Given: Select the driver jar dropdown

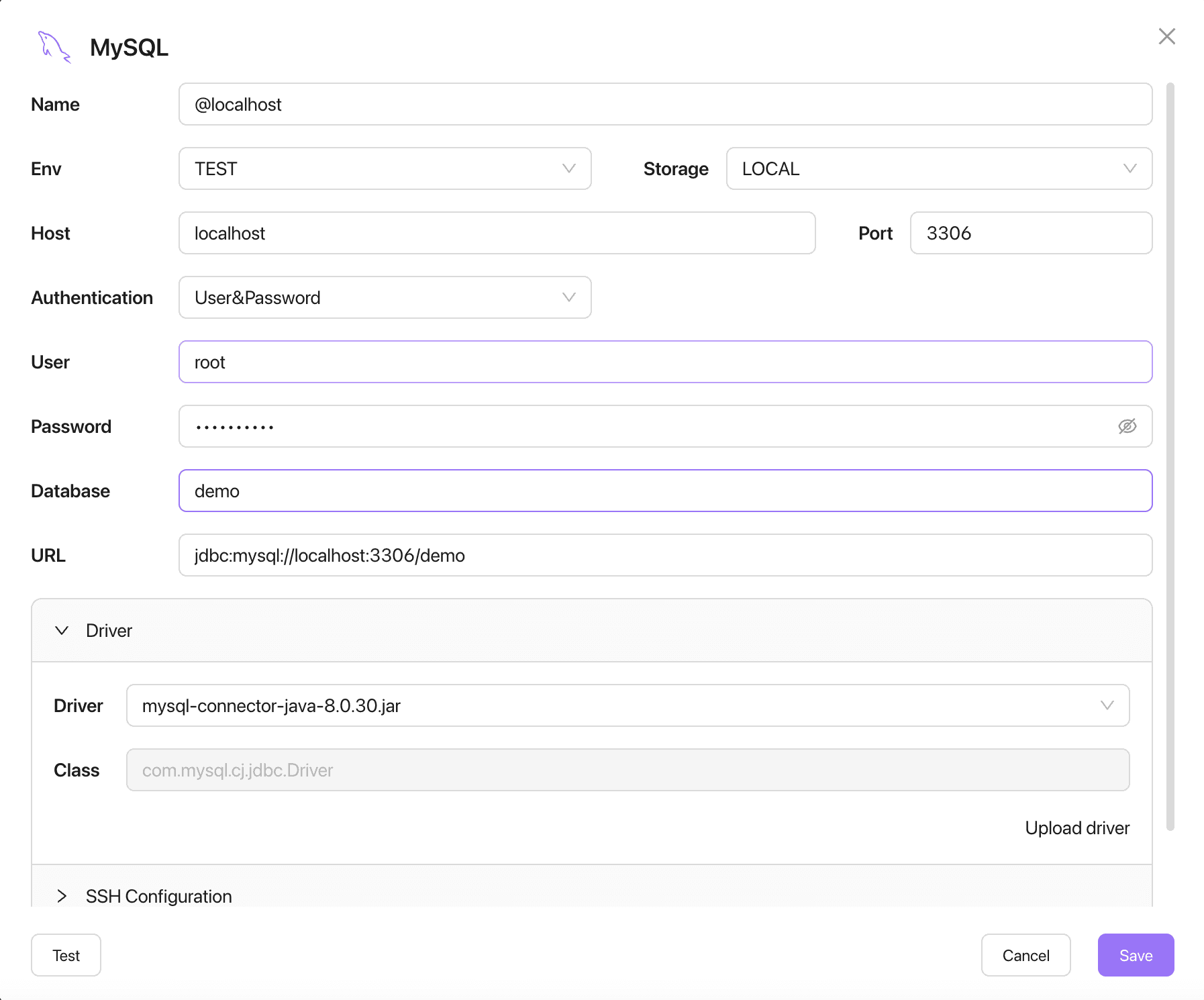Looking at the screenshot, I should (x=628, y=705).
